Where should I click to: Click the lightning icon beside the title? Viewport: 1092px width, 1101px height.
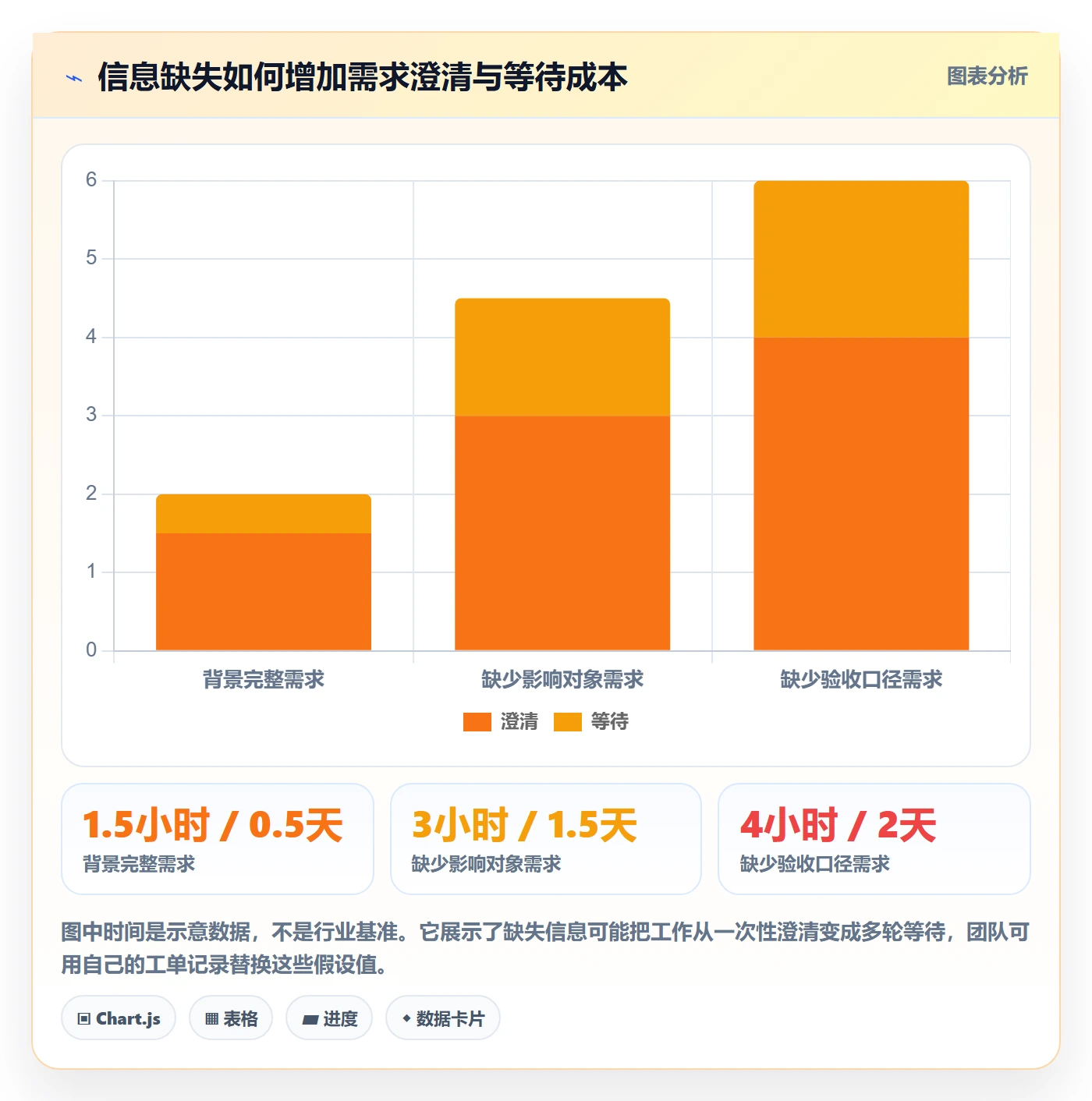74,78
